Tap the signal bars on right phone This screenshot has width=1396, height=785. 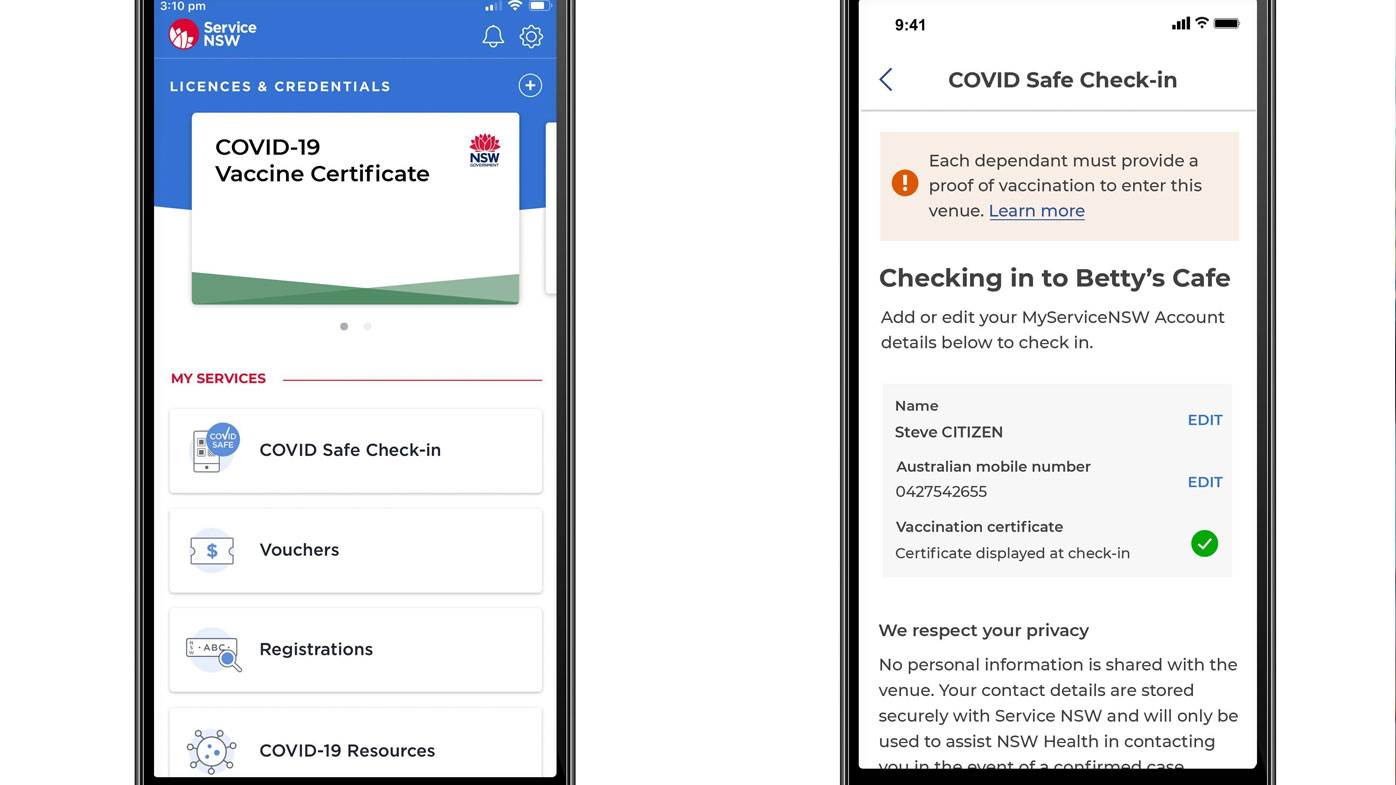[x=1181, y=24]
